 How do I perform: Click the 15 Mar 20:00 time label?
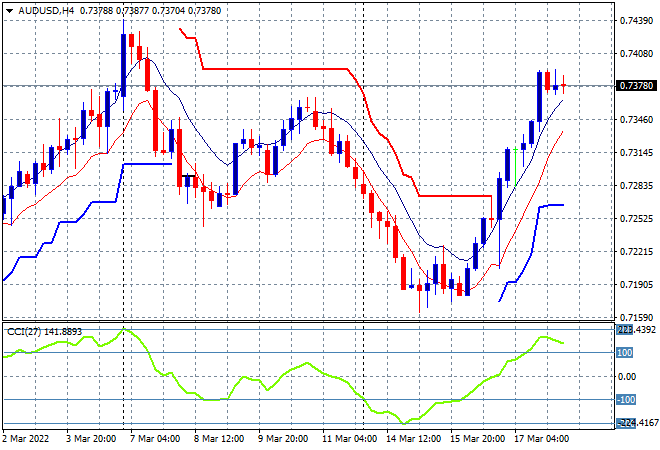[477, 439]
